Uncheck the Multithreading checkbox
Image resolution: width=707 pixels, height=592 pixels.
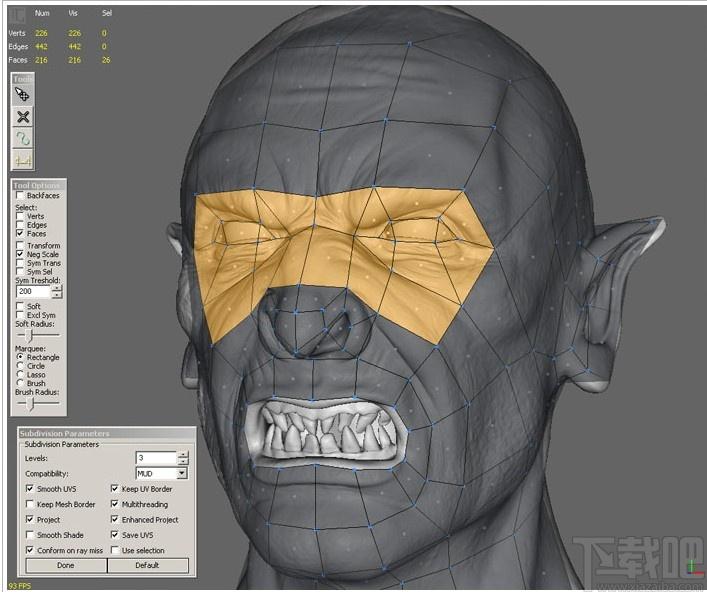point(115,504)
